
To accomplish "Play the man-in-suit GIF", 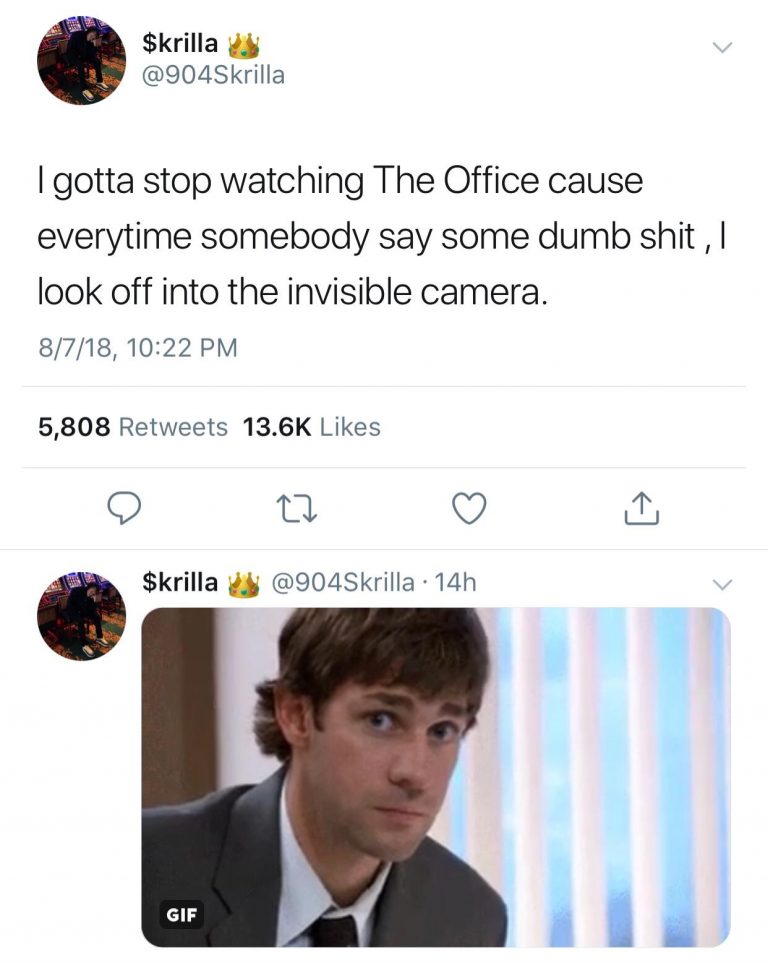I will tap(436, 777).
